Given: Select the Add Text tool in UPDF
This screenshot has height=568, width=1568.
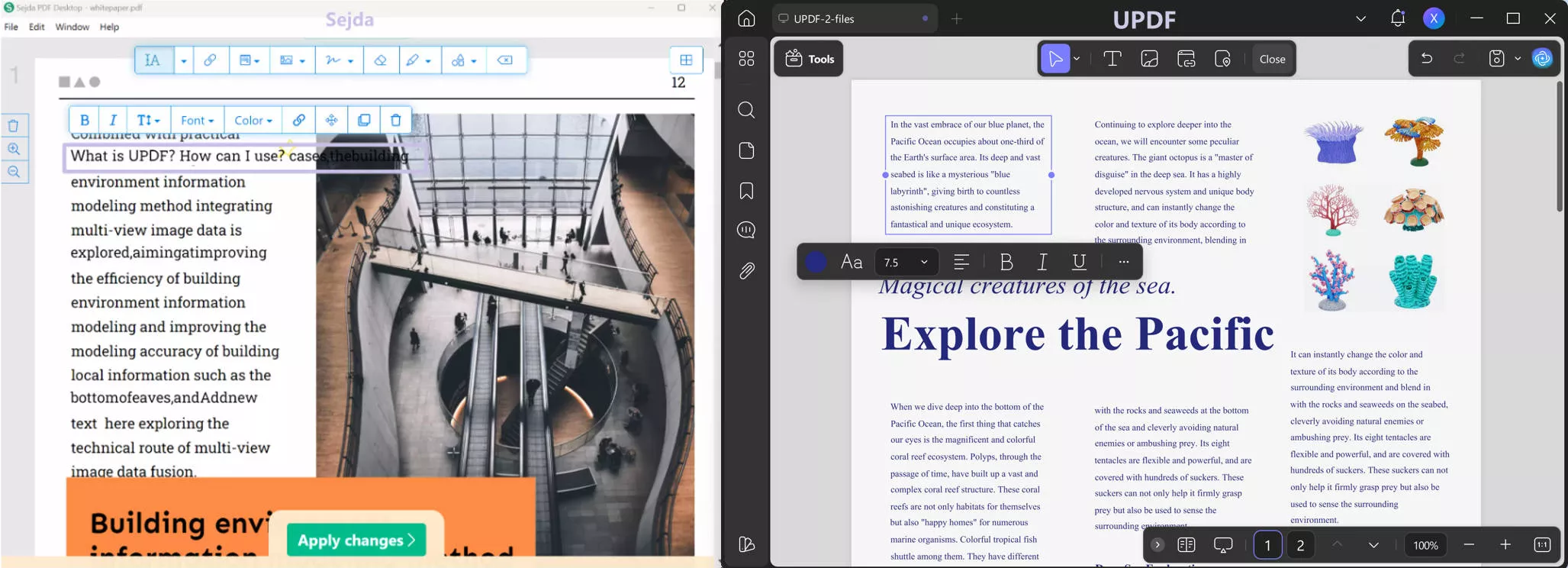Looking at the screenshot, I should (1112, 59).
